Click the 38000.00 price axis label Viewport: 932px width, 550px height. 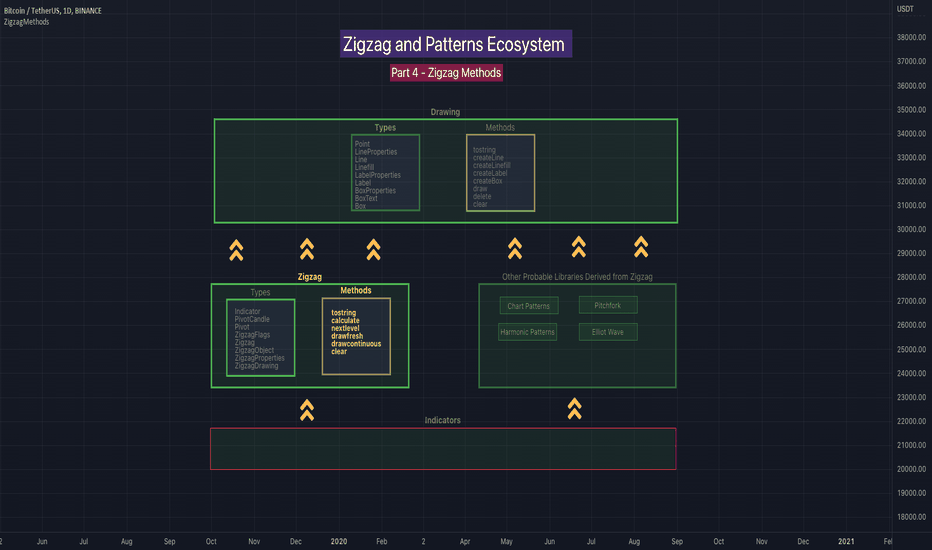tap(911, 37)
